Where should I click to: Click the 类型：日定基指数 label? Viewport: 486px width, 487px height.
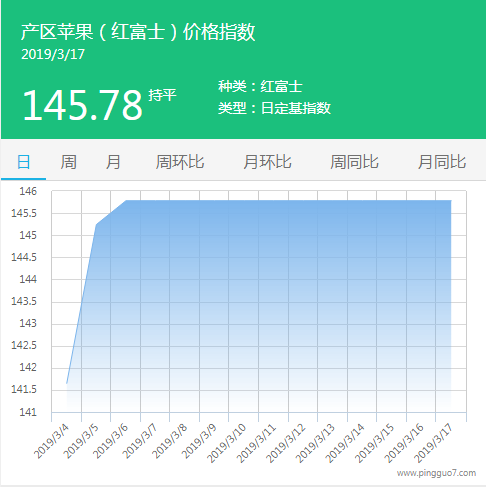tap(275, 108)
